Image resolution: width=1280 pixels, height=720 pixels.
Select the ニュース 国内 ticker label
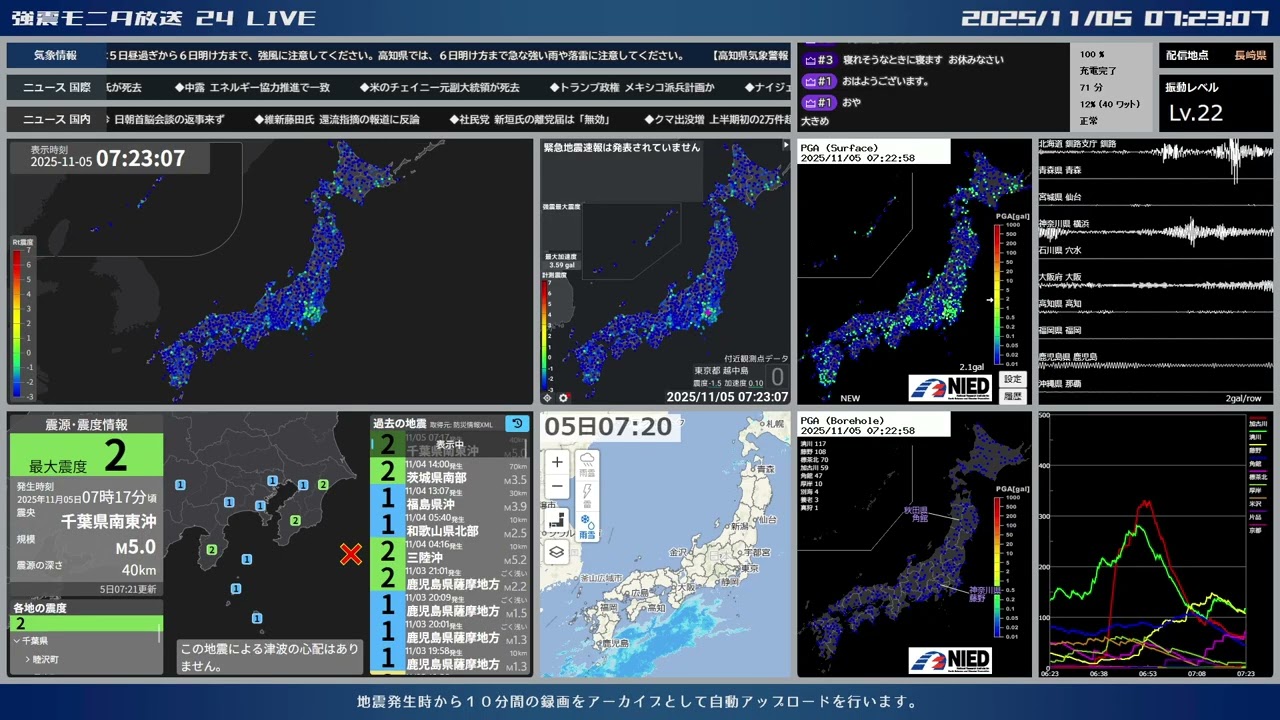coord(56,120)
